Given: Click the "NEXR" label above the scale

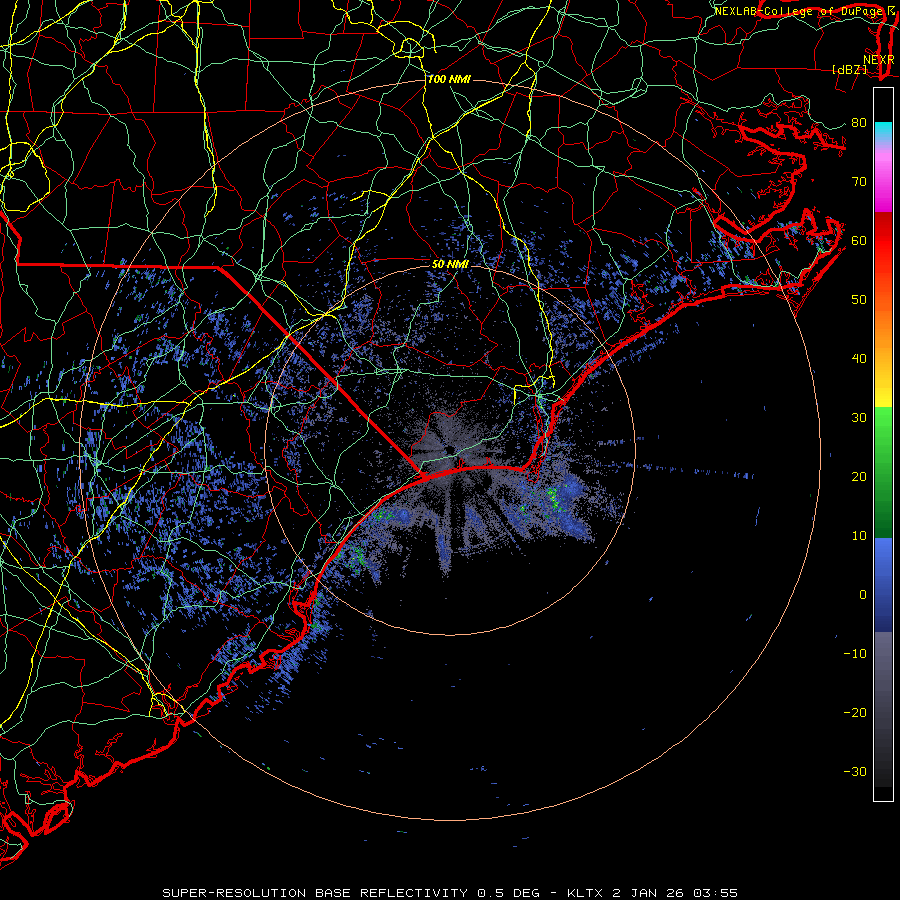Looking at the screenshot, I should click(x=878, y=59).
